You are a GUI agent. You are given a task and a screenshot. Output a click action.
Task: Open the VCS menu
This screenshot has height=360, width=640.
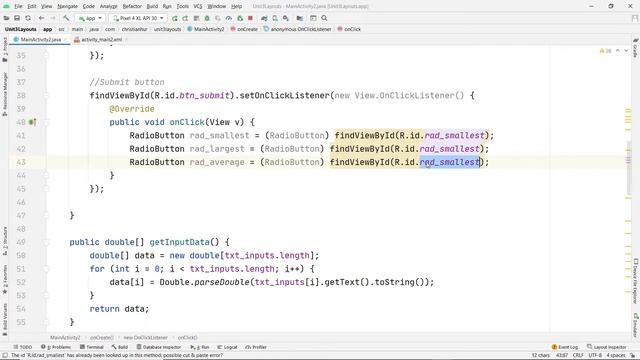[x=198, y=6]
